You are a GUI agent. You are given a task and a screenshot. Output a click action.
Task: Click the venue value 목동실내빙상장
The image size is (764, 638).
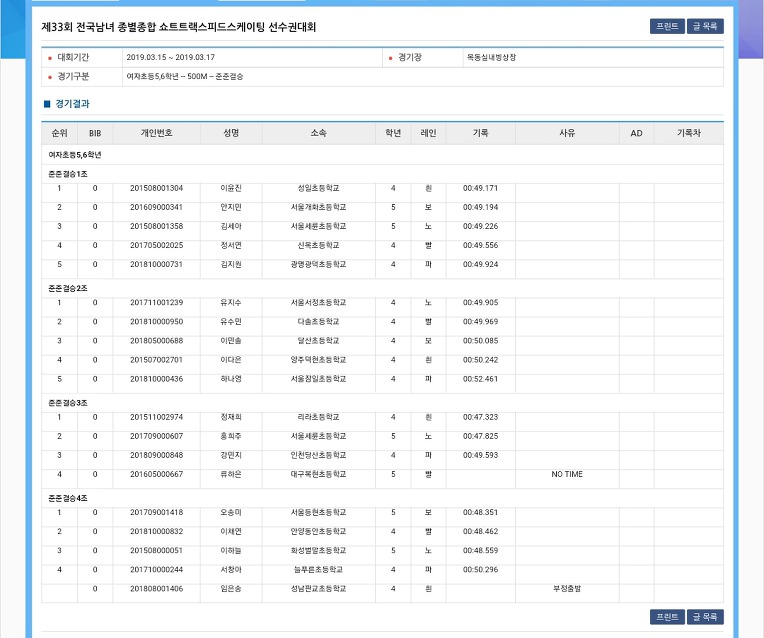(x=491, y=58)
